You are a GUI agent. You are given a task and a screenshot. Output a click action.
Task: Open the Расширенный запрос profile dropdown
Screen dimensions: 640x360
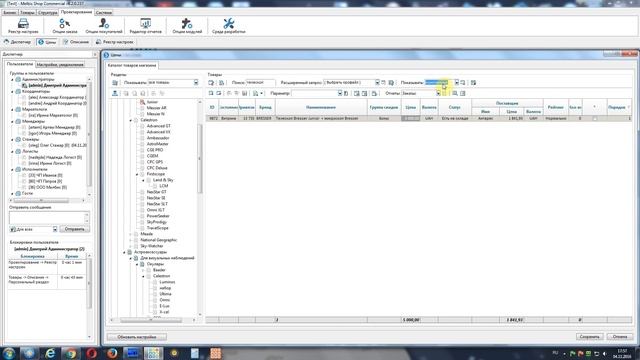377,82
